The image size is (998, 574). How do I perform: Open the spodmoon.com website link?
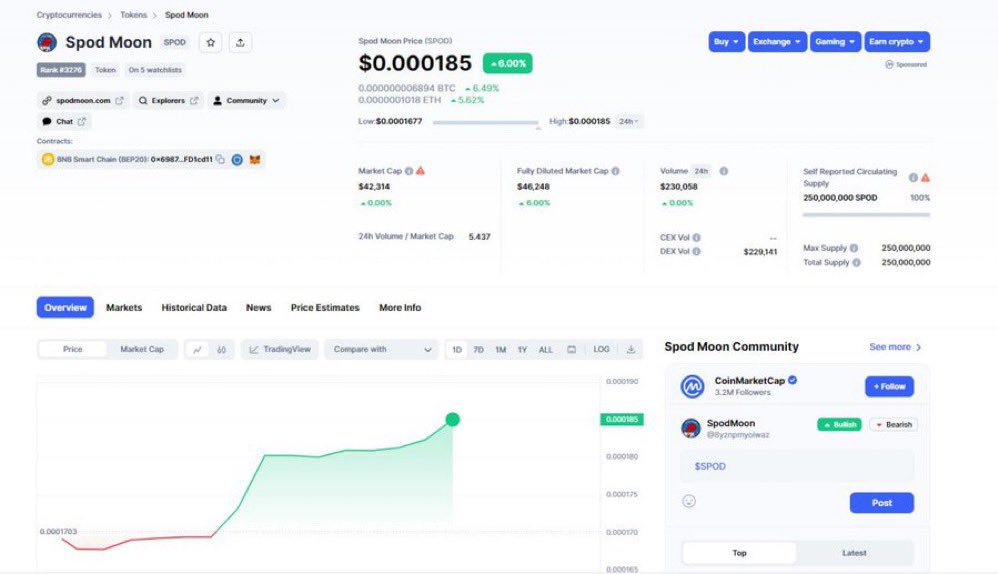tap(83, 101)
